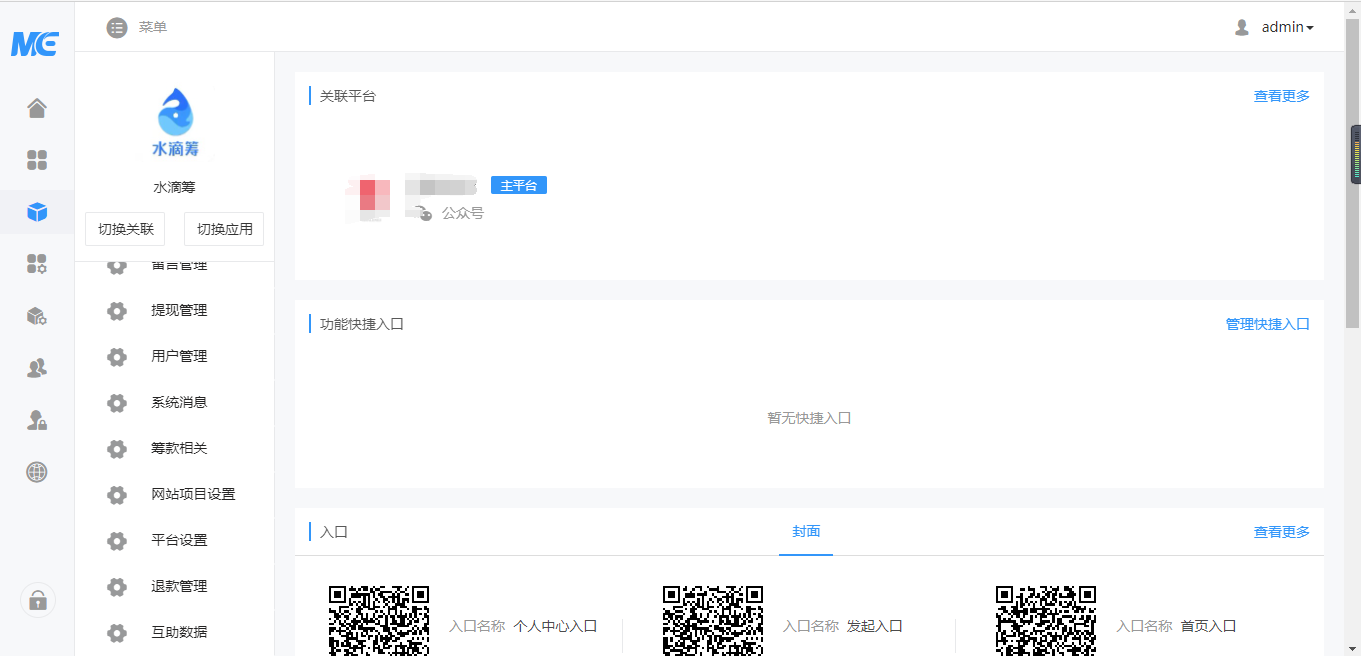The image size is (1361, 656).
Task: Switch to the 封面 tab
Action: tap(806, 532)
